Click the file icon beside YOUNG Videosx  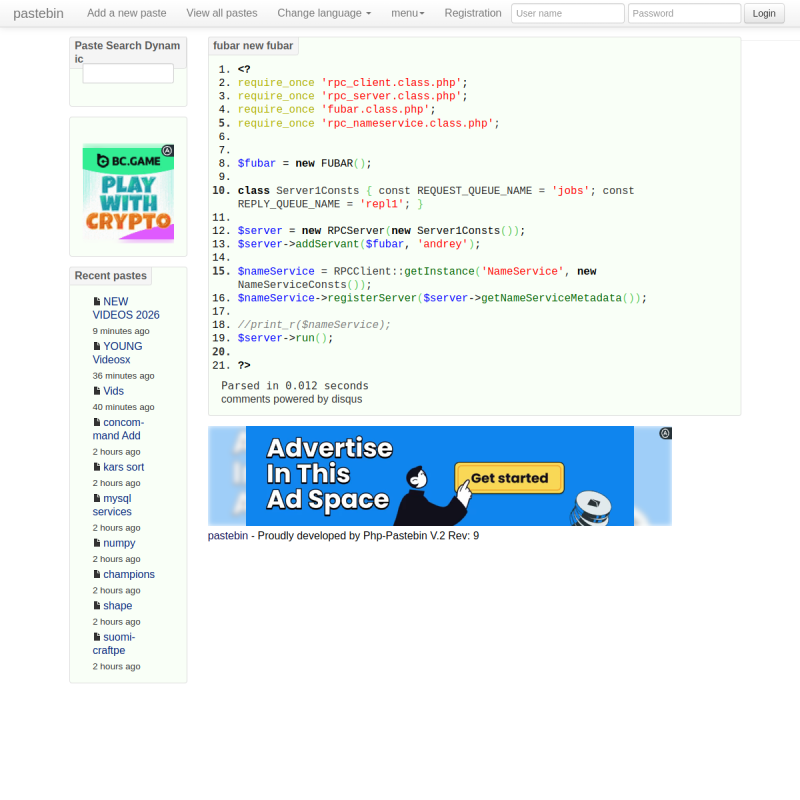(x=97, y=346)
